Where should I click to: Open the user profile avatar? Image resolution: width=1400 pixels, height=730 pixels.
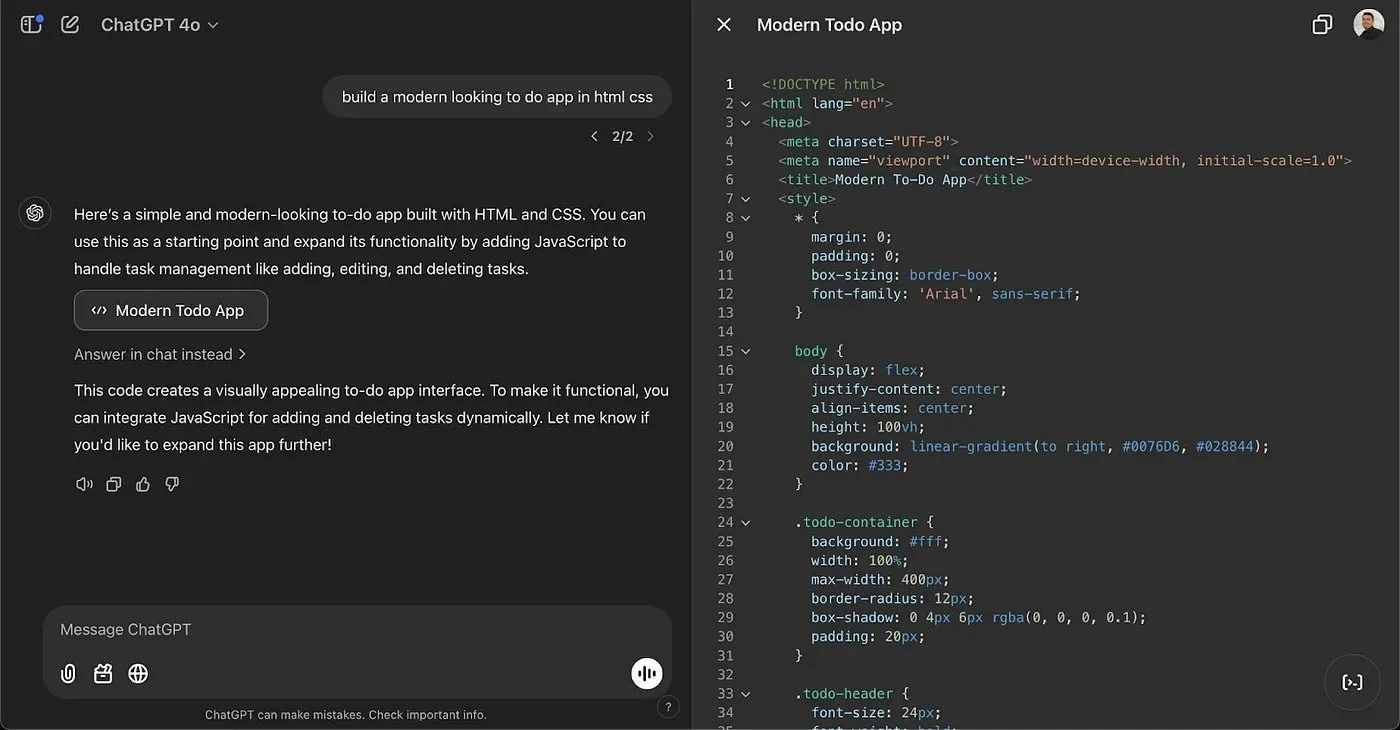pos(1369,25)
